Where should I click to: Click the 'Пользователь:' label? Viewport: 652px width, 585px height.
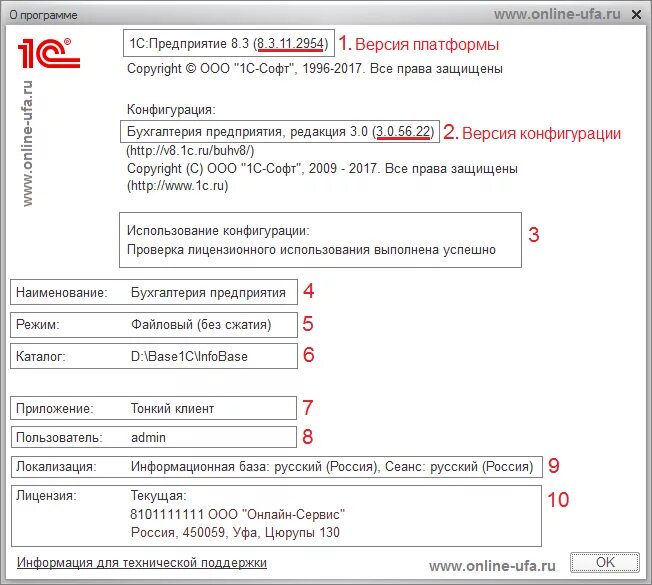59,437
